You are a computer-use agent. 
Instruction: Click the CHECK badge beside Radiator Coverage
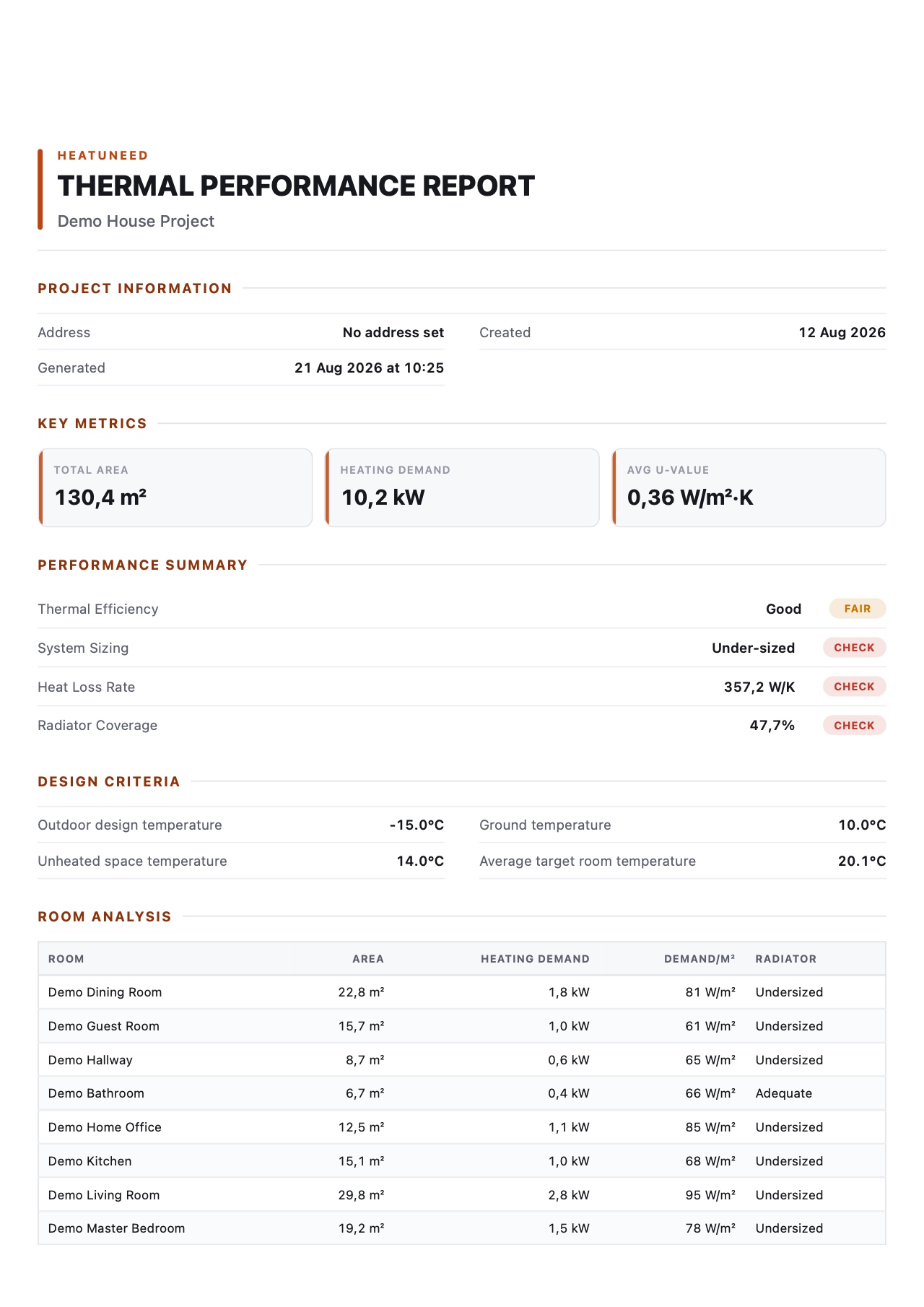855,726
